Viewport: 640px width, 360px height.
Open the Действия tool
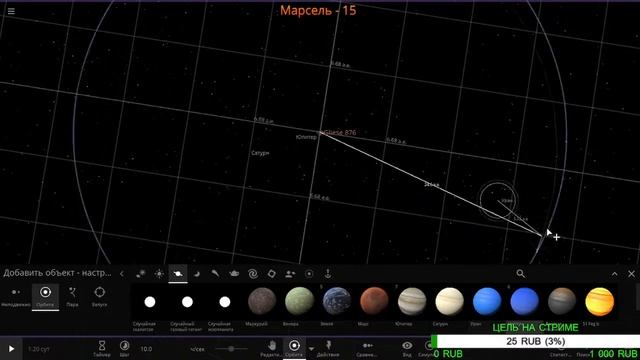pos(328,349)
